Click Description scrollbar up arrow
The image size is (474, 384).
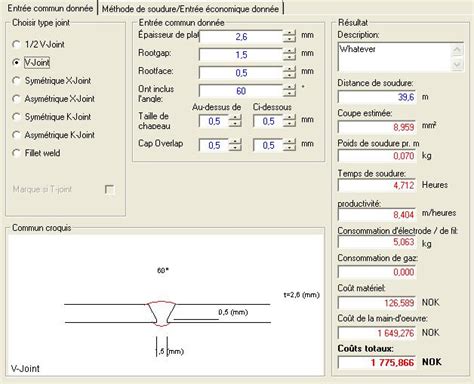click(457, 50)
